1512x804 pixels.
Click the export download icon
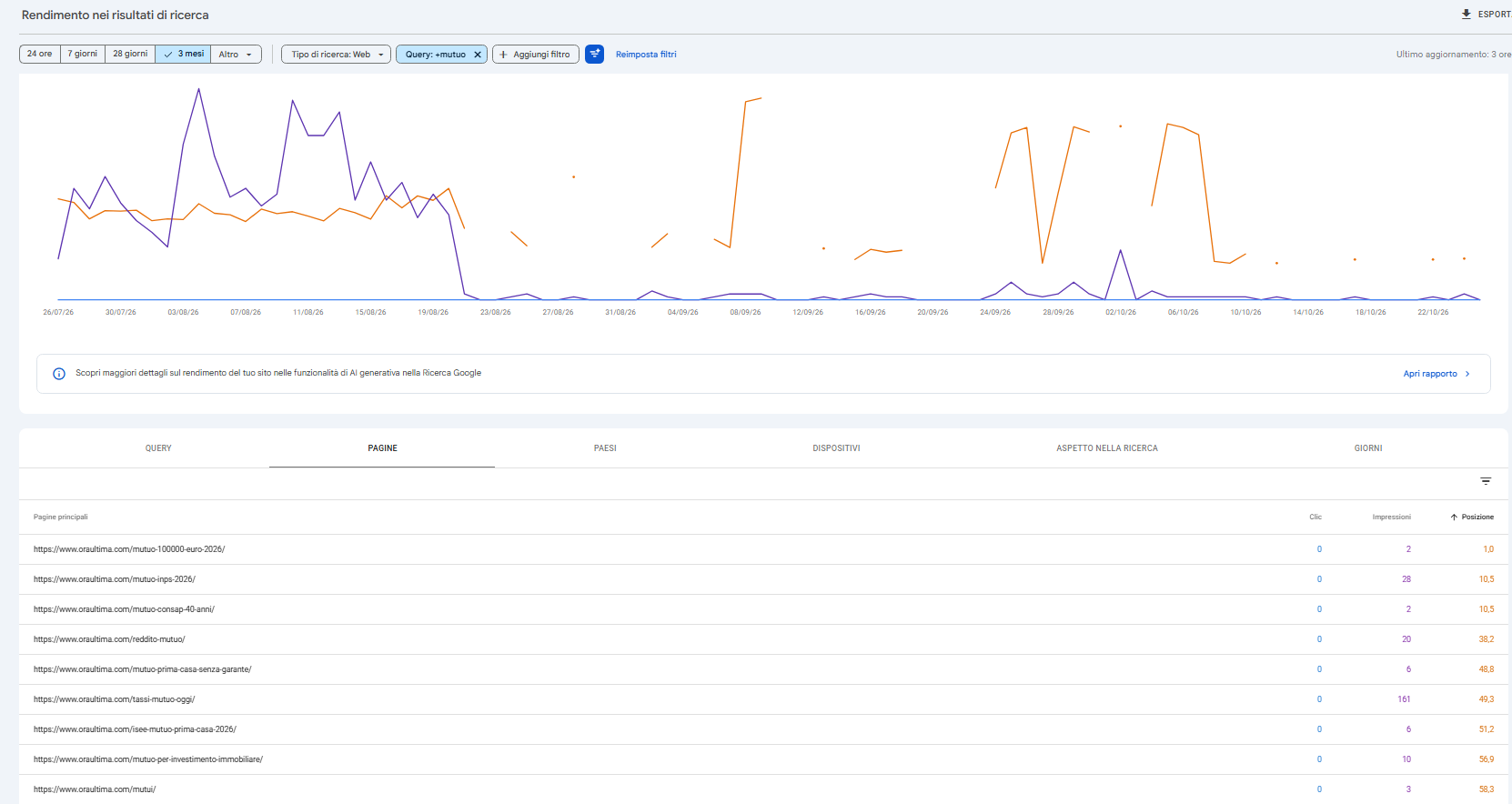click(1466, 15)
